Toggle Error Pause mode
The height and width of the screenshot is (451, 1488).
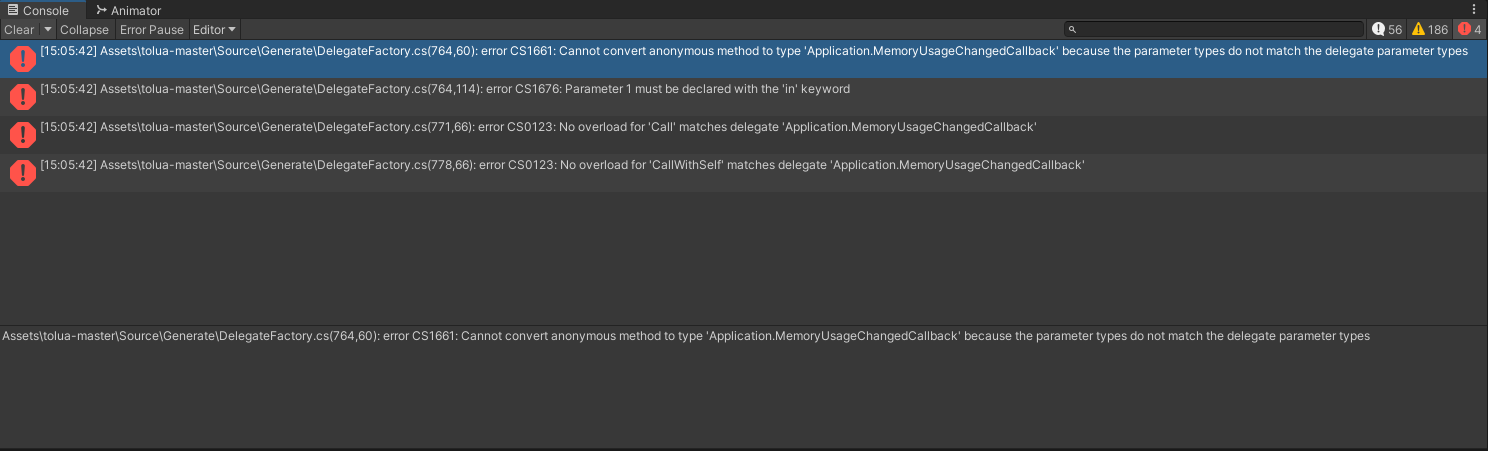pyautogui.click(x=152, y=30)
